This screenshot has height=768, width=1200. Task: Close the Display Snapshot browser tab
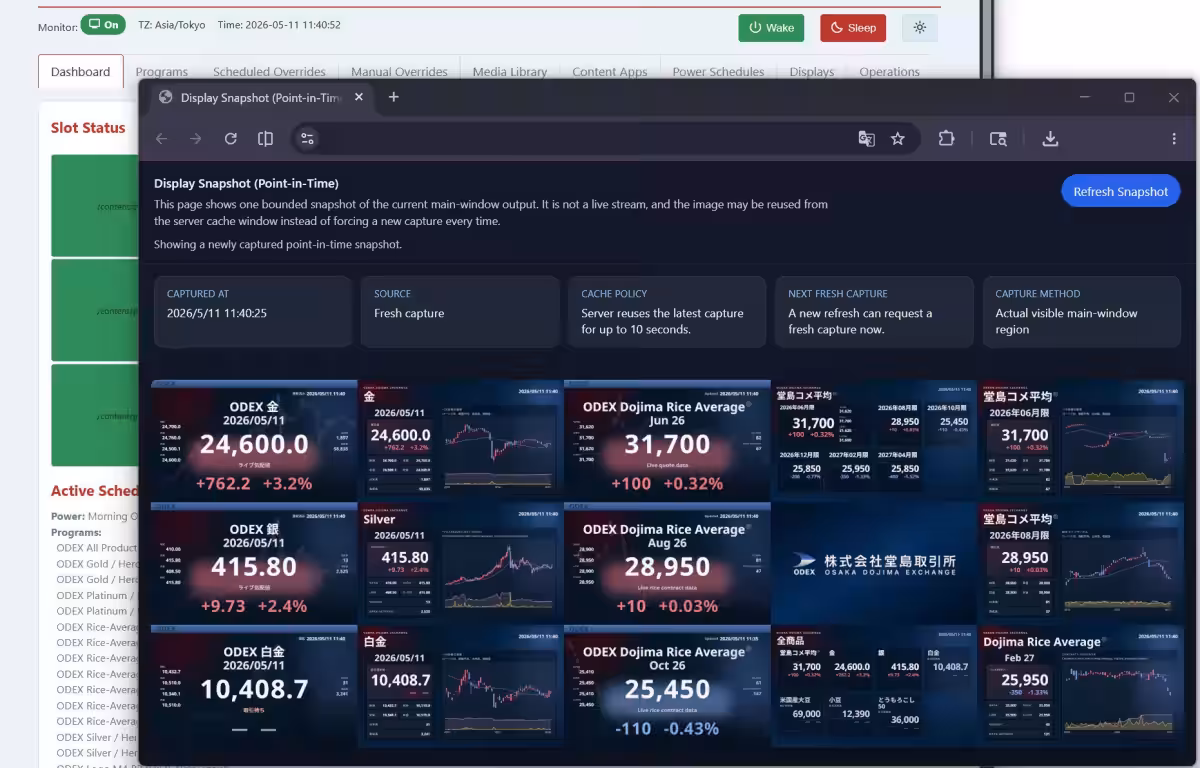point(359,97)
